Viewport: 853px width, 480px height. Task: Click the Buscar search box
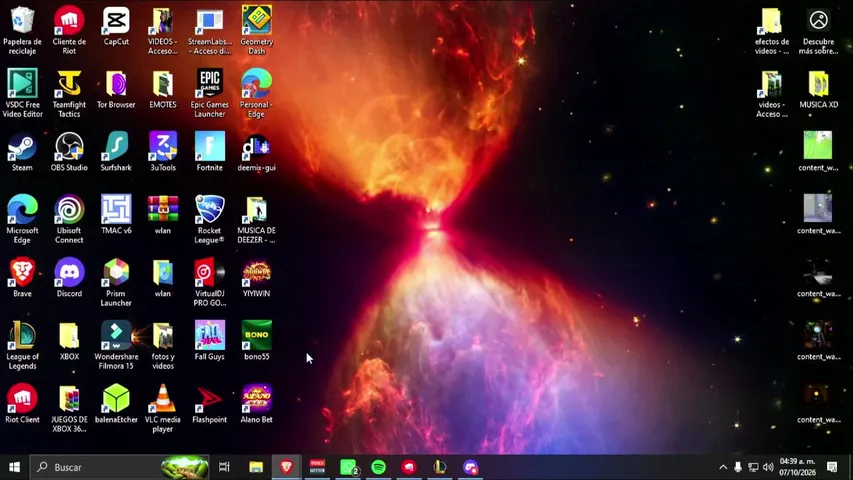pyautogui.click(x=119, y=467)
